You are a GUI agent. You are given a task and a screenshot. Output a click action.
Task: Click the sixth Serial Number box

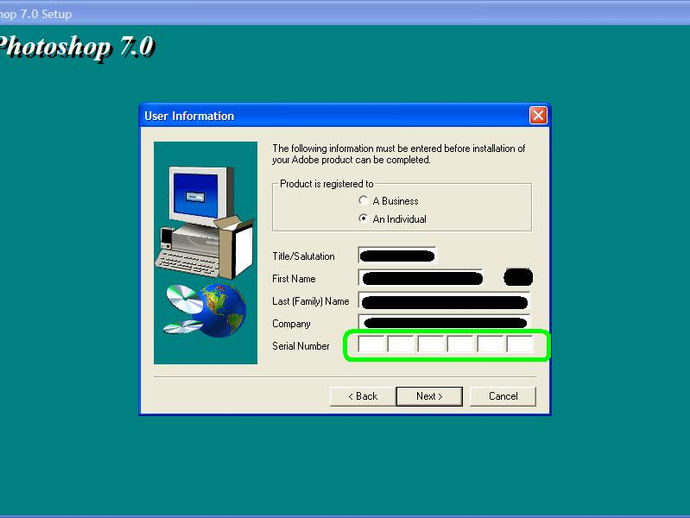click(x=520, y=344)
